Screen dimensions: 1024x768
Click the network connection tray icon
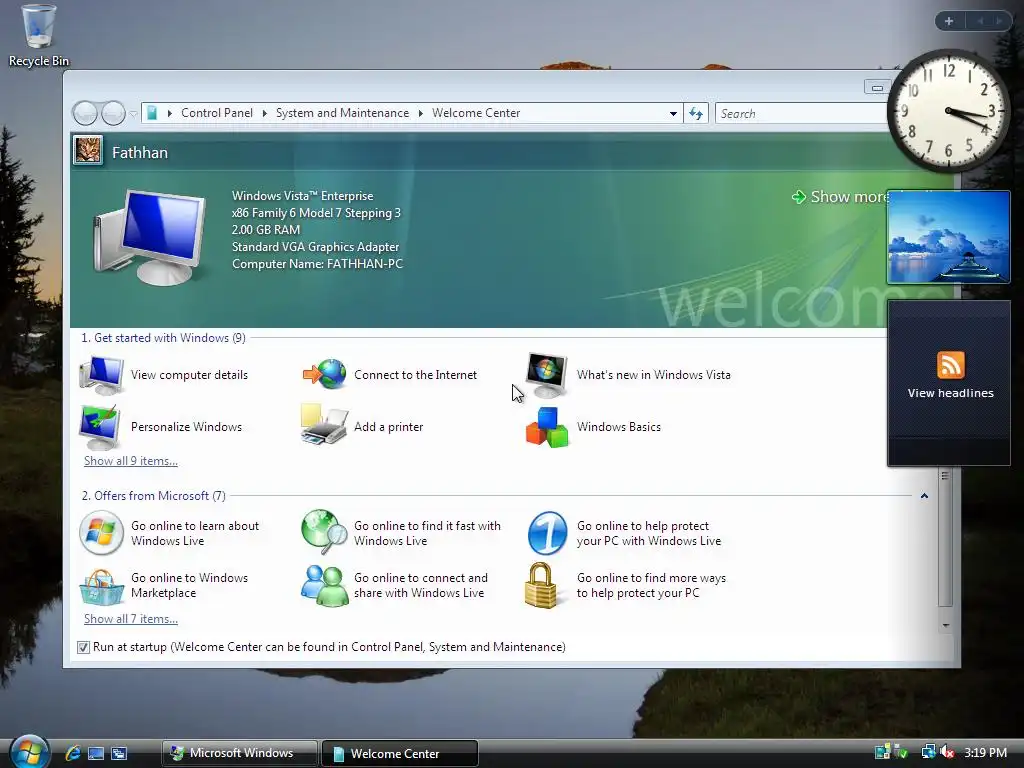[x=927, y=753]
